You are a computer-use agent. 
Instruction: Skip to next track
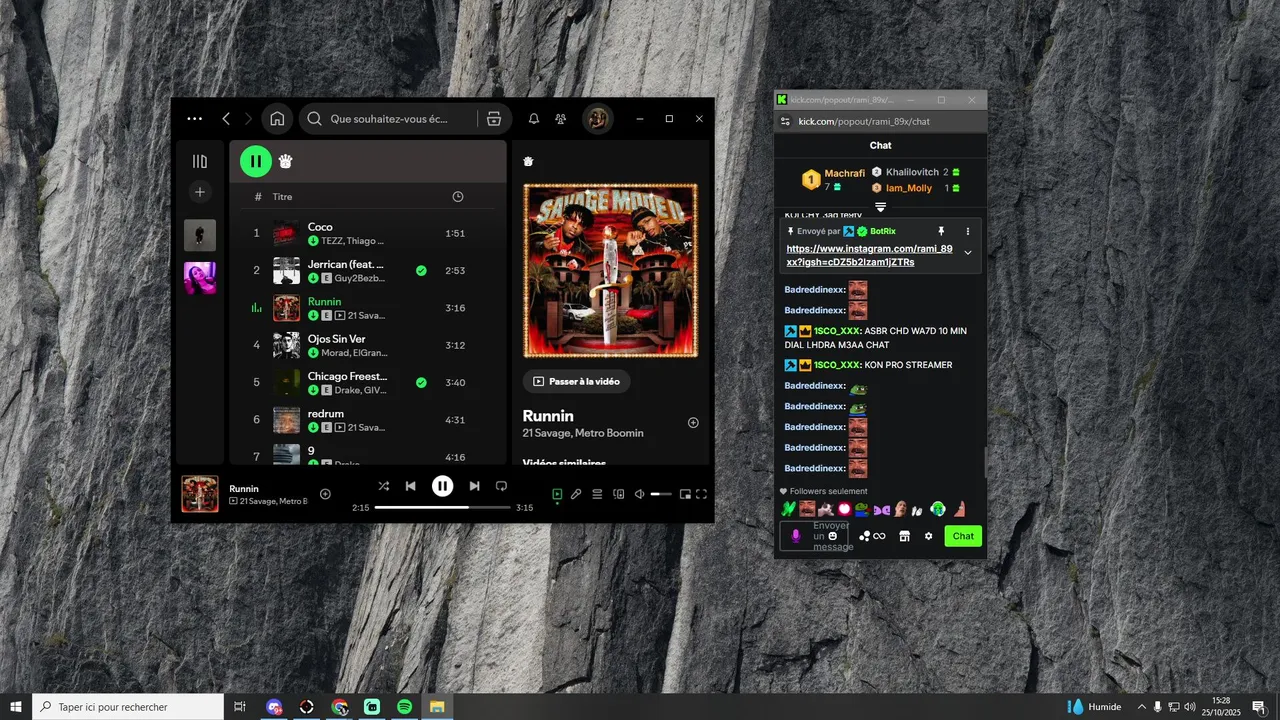(x=475, y=486)
